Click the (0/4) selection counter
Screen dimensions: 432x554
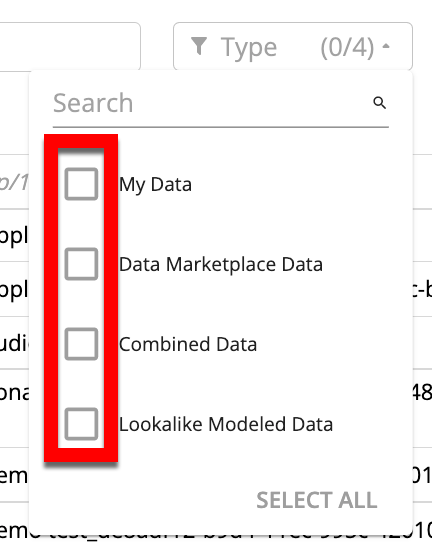pyautogui.click(x=347, y=47)
